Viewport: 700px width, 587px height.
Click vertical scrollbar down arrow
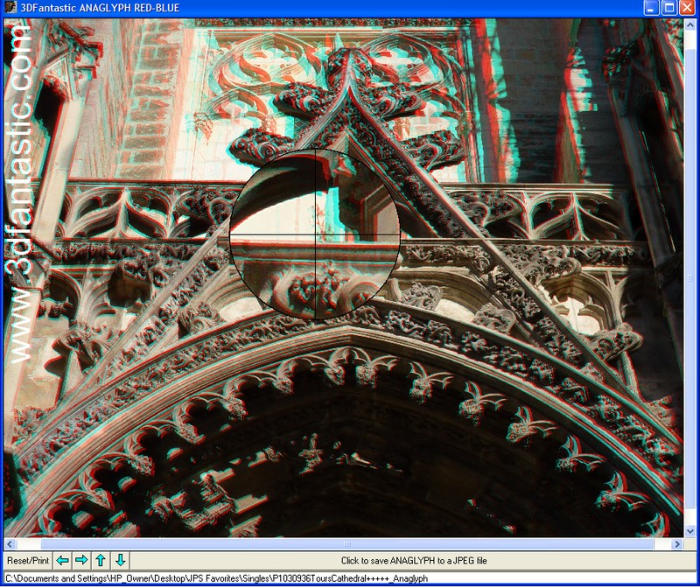pos(690,531)
